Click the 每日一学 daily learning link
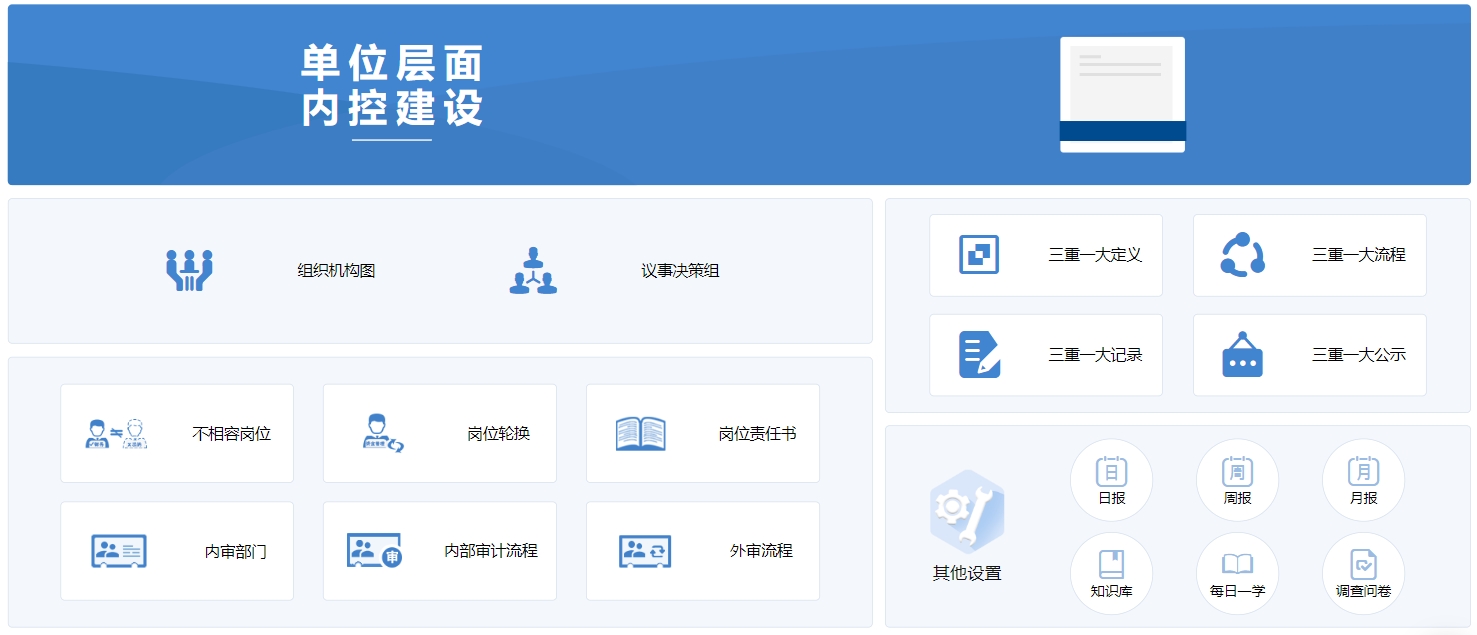1477x635 pixels. [1237, 573]
